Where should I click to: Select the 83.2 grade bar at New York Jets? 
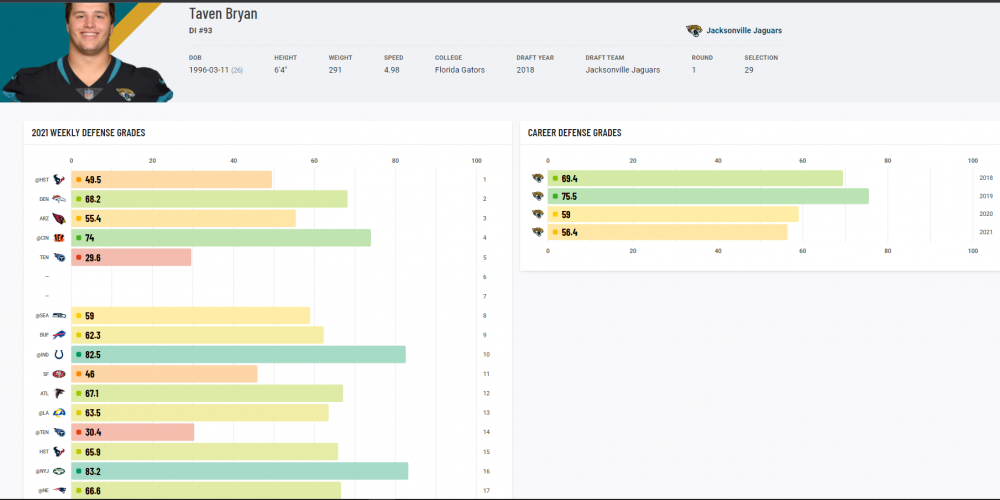point(240,471)
